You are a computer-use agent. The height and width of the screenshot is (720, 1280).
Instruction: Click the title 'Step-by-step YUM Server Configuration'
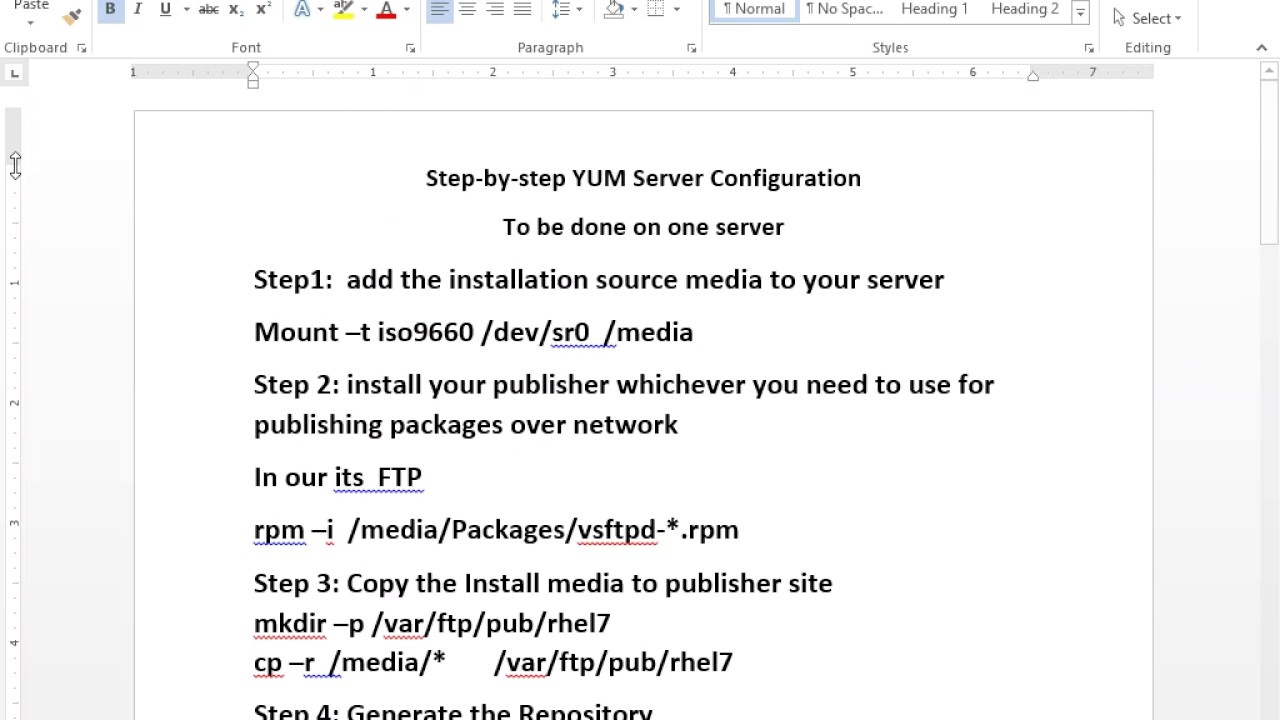coord(643,178)
